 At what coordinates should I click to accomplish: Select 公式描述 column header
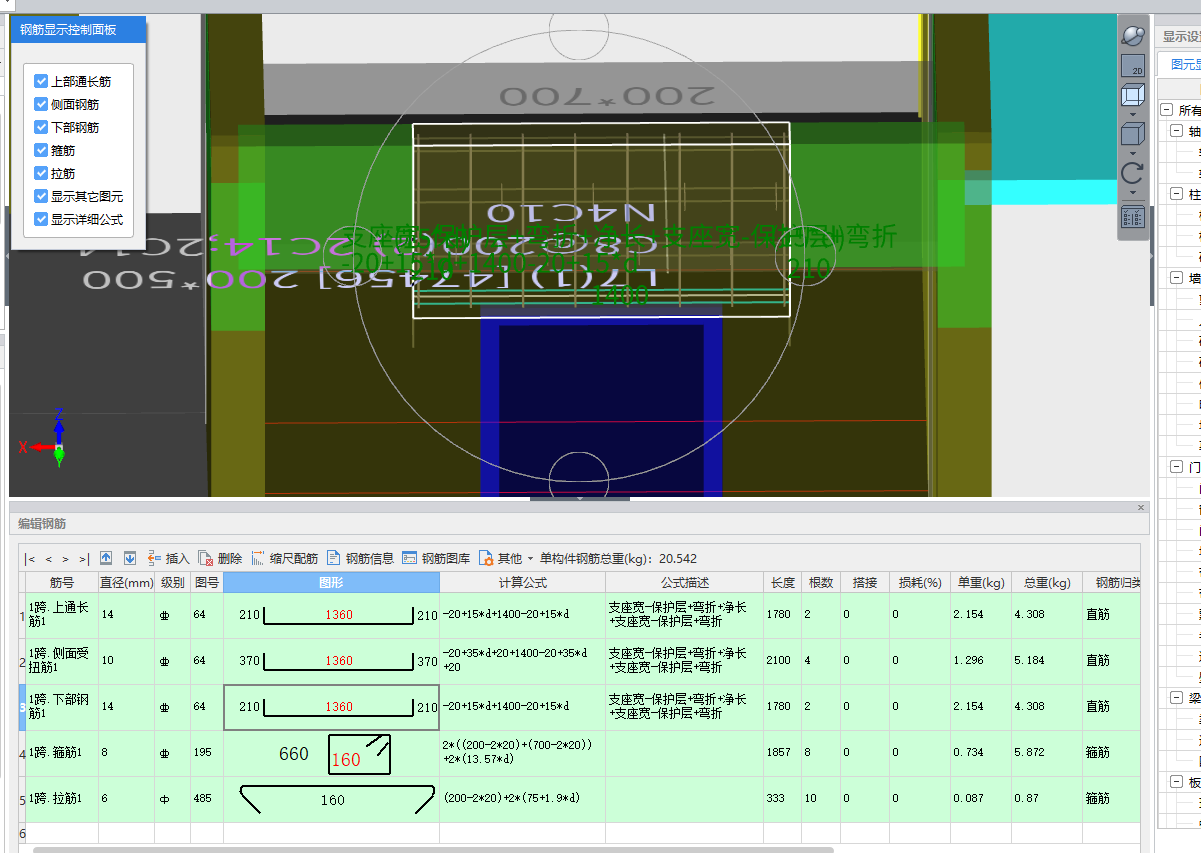[x=685, y=582]
